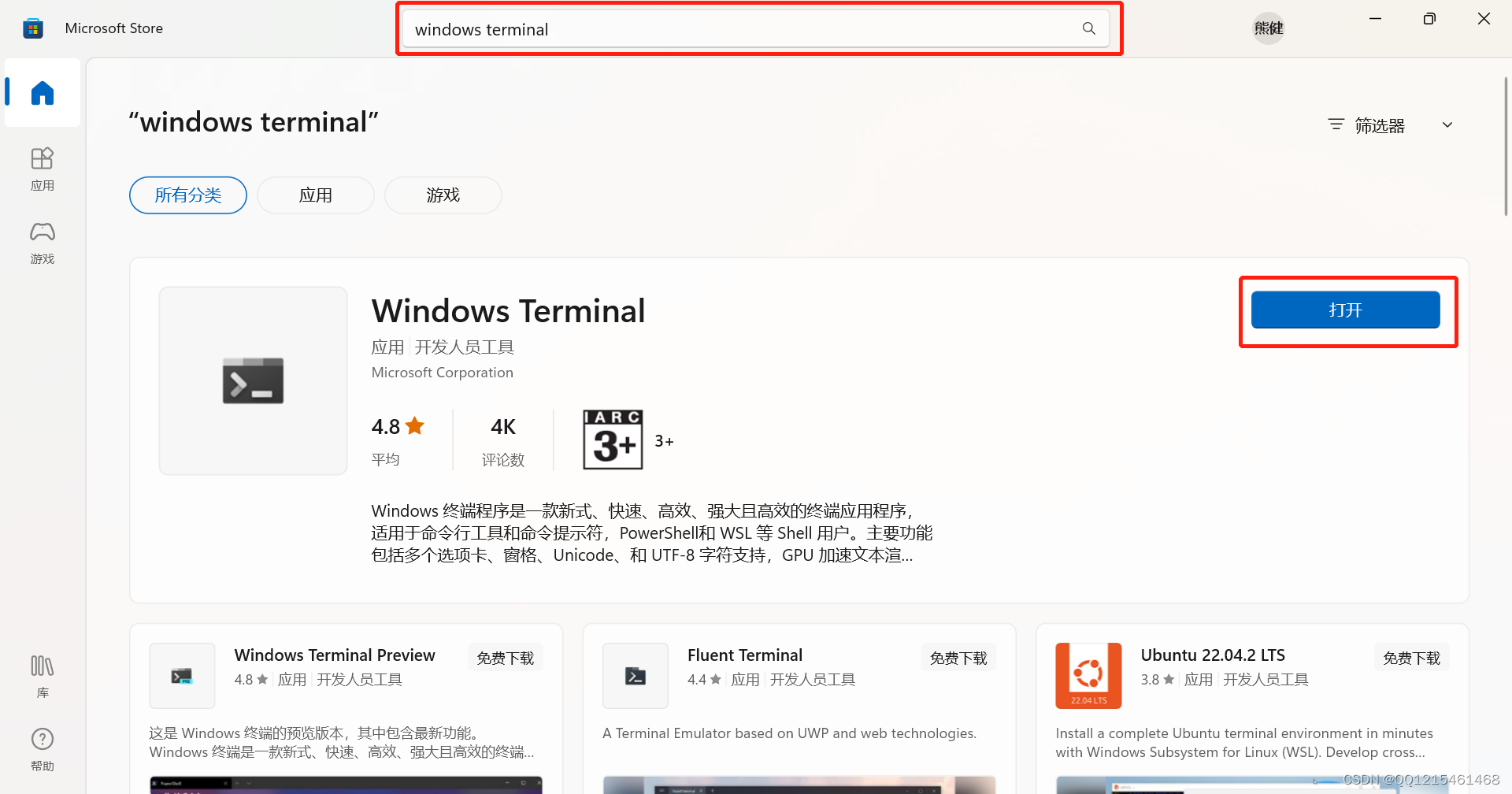Click the Windows Terminal Preview icon

tap(182, 676)
